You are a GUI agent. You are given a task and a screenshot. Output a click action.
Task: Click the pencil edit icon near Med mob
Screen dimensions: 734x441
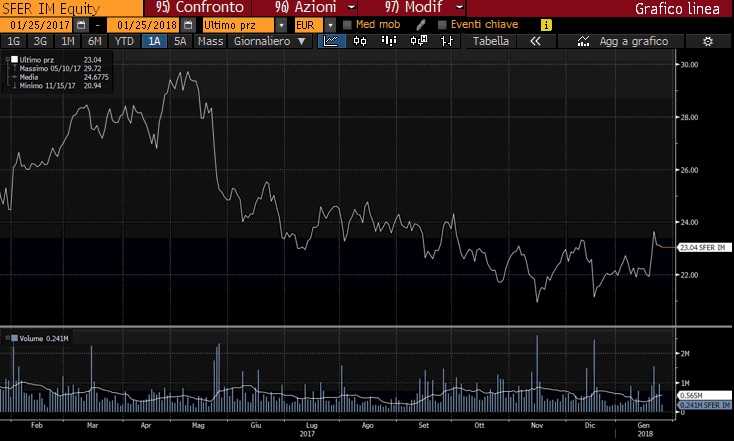pyautogui.click(x=420, y=25)
